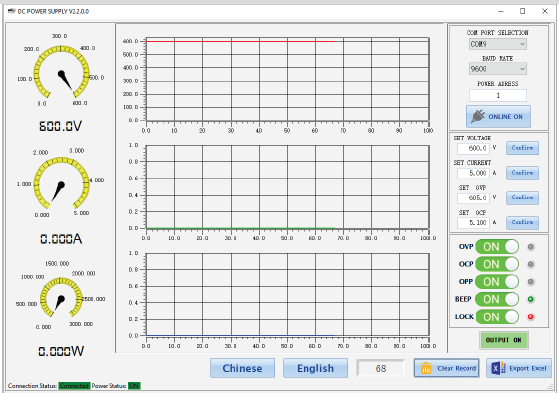Open the COM port selection dropdown
559x393 pixels.
coord(498,44)
